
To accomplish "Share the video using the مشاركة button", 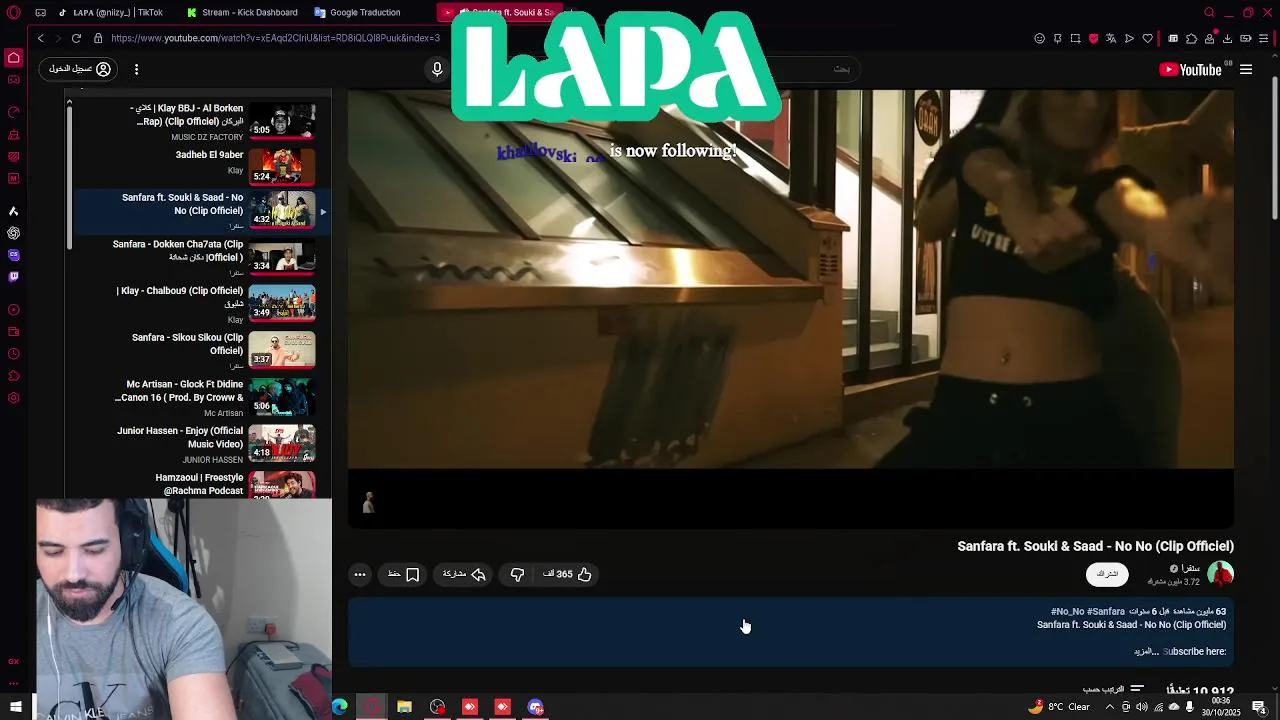I will [x=464, y=574].
